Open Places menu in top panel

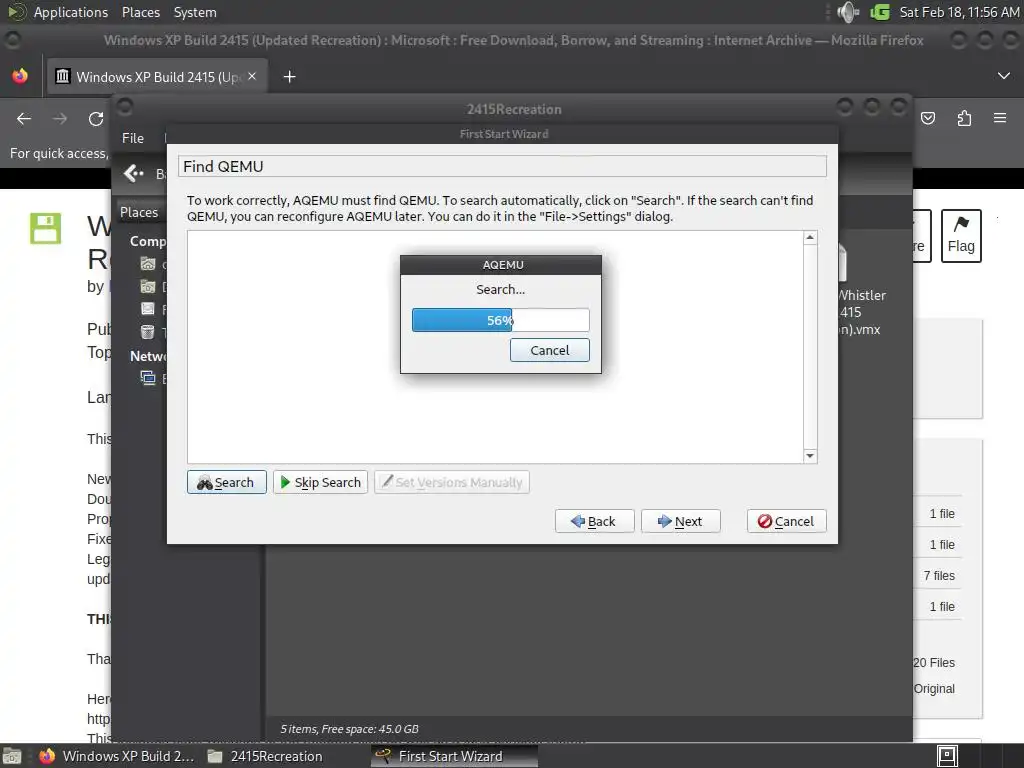tap(140, 12)
